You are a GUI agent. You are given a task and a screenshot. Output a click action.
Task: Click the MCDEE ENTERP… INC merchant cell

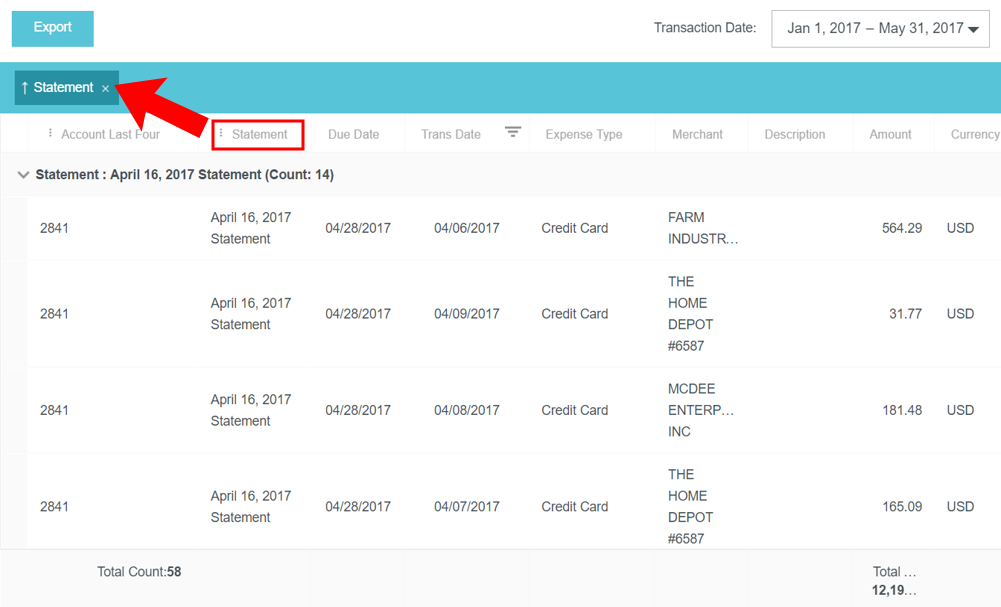pos(701,410)
